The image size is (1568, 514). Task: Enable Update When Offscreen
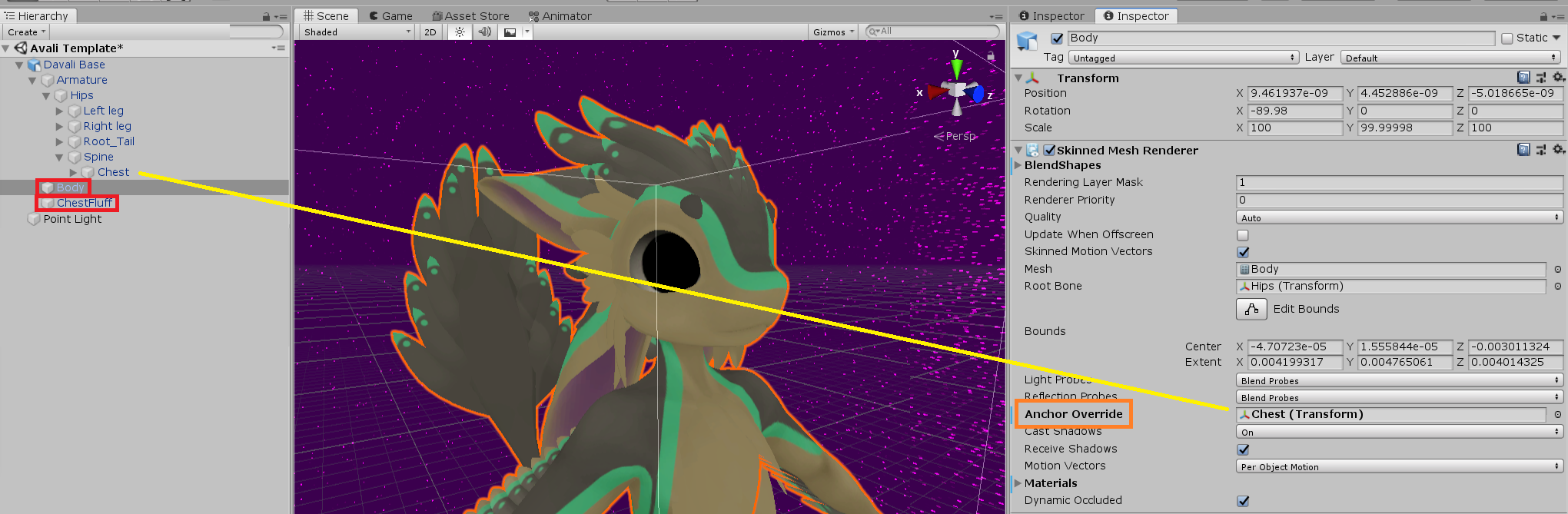1243,235
